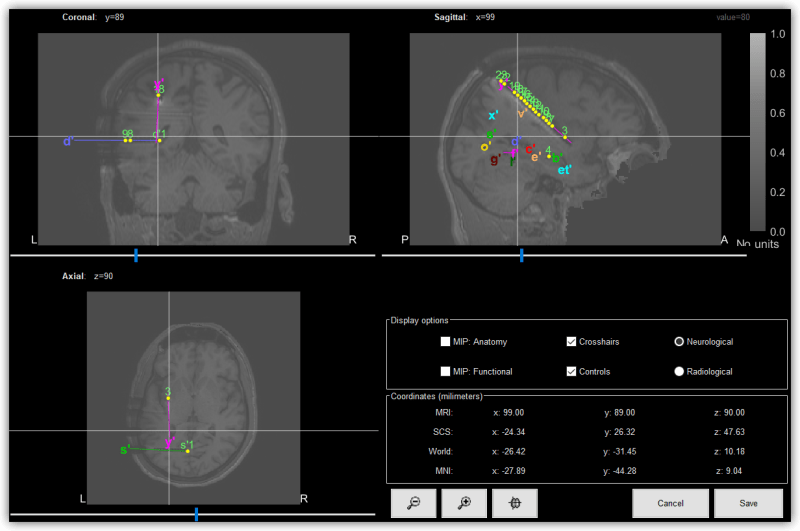800x531 pixels.
Task: Click the SCS x value -24.34
Action: (x=508, y=432)
